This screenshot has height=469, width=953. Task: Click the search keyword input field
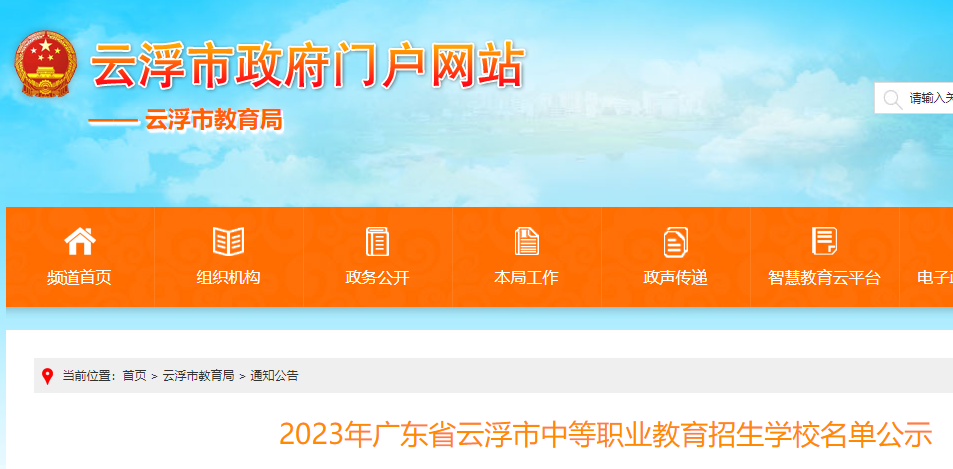[x=930, y=98]
